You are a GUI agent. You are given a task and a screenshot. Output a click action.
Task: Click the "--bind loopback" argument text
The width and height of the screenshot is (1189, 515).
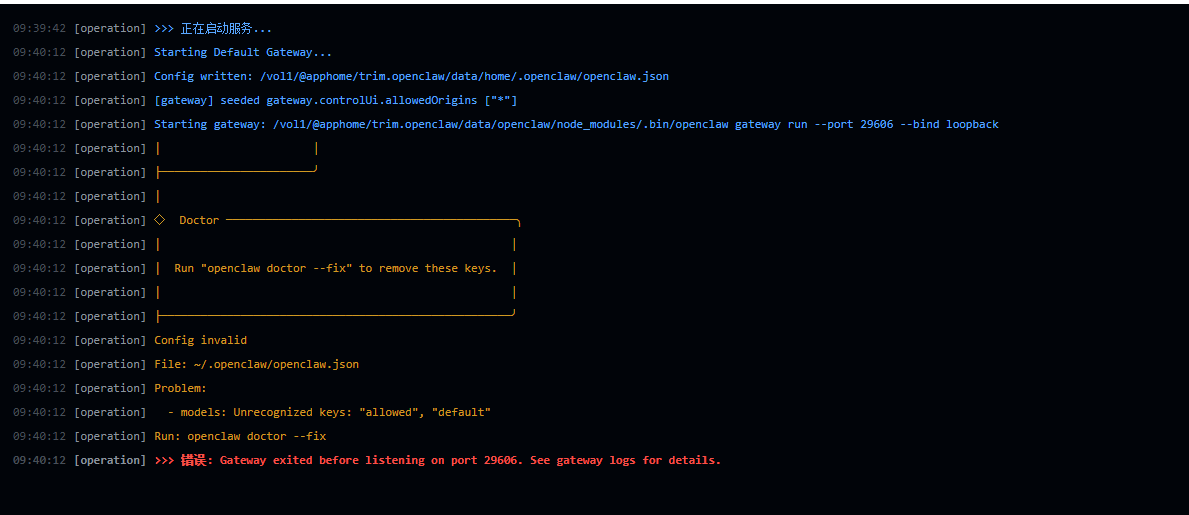point(949,124)
